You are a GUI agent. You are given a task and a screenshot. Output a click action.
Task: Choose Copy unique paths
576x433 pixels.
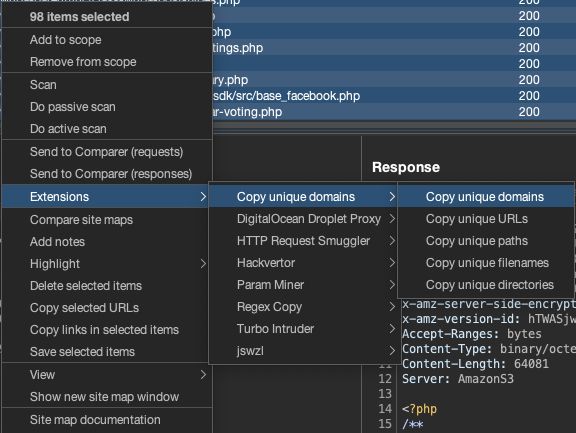[486, 241]
